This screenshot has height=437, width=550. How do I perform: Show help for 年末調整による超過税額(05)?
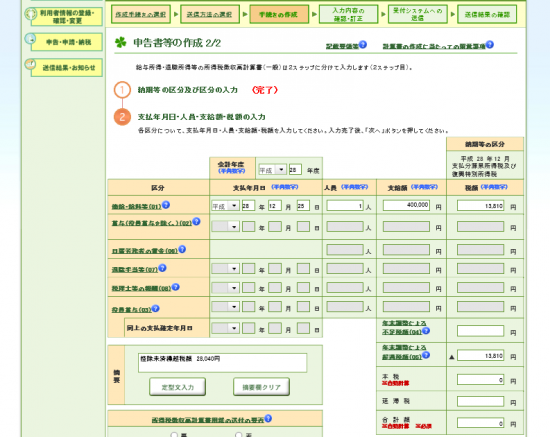pyautogui.click(x=426, y=355)
